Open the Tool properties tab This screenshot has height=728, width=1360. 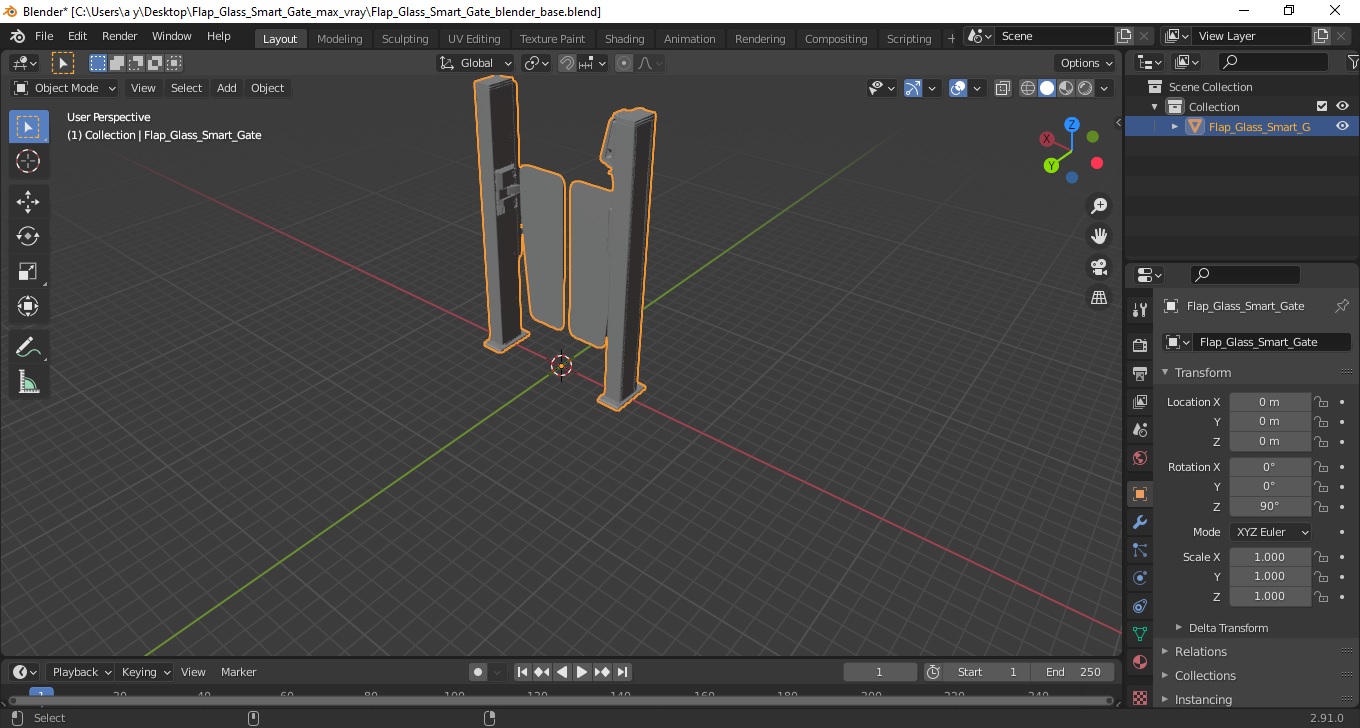tap(1140, 309)
